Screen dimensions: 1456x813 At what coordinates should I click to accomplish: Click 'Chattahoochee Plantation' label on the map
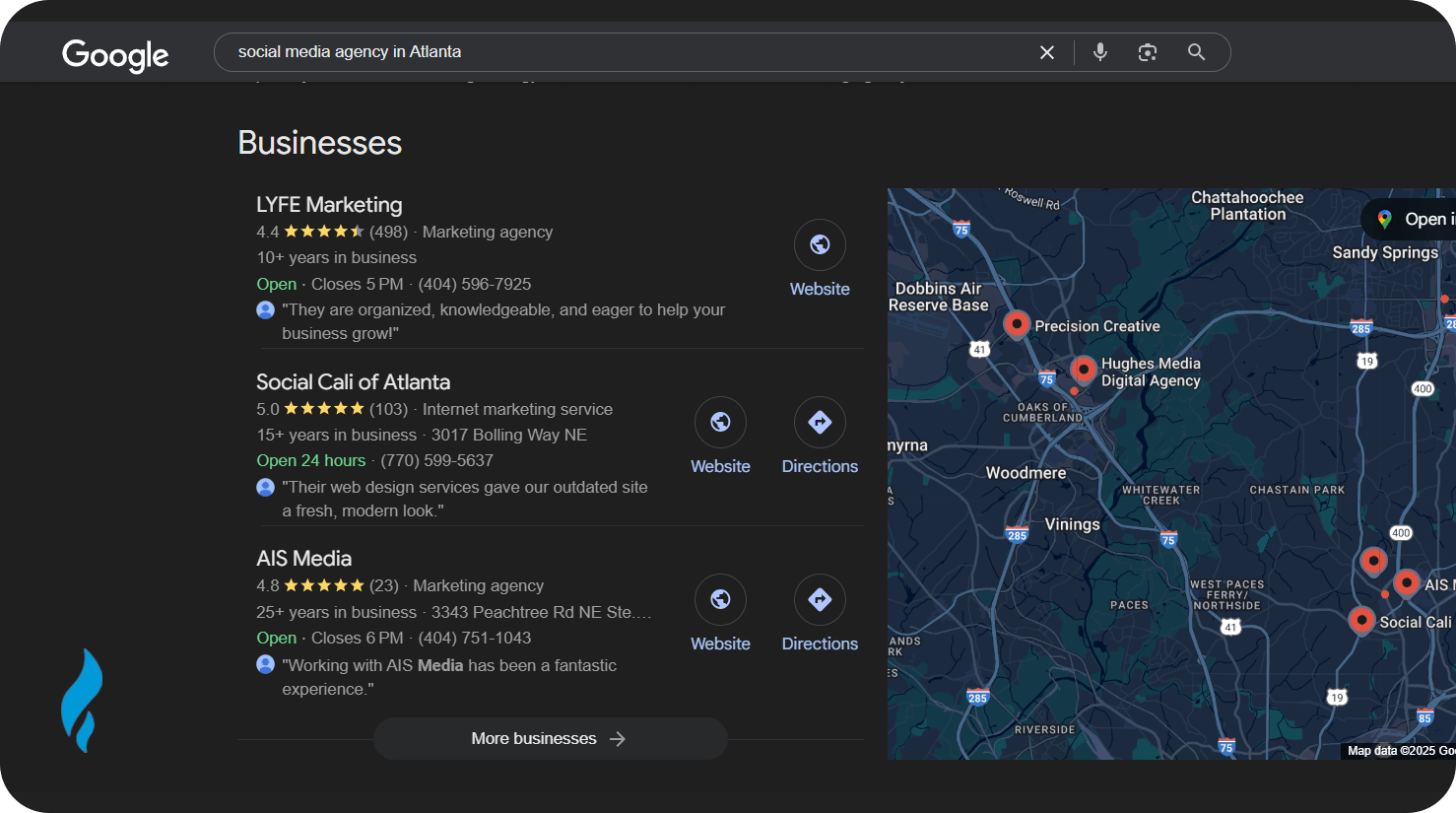pos(1247,206)
